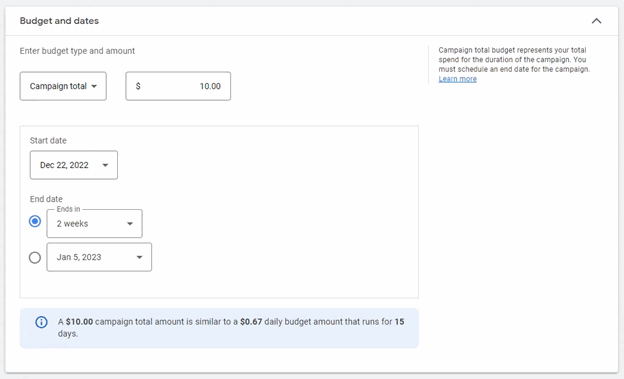The height and width of the screenshot is (379, 624).
Task: Click the info icon in the blue notice
Action: tap(41, 322)
